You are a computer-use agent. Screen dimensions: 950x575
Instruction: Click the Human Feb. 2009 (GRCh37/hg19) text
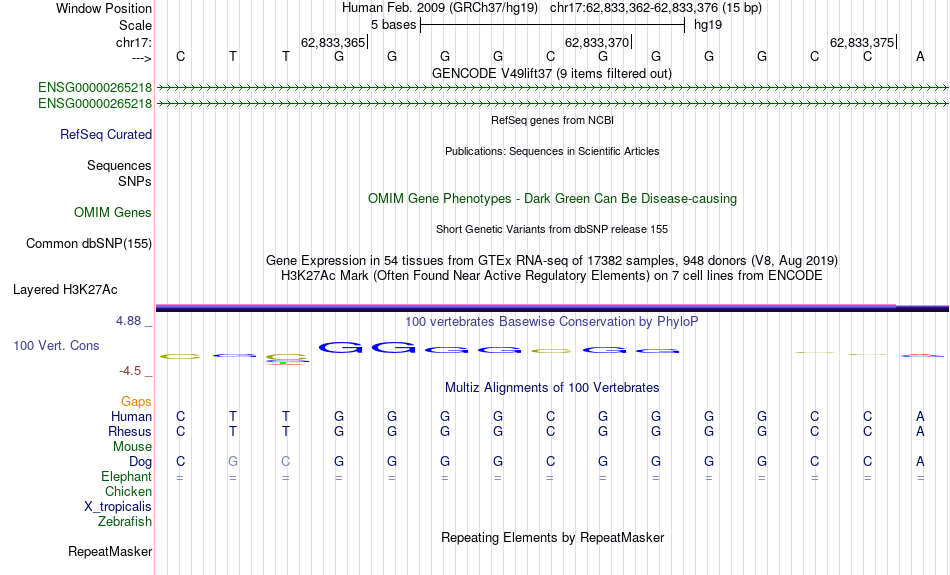pyautogui.click(x=440, y=8)
